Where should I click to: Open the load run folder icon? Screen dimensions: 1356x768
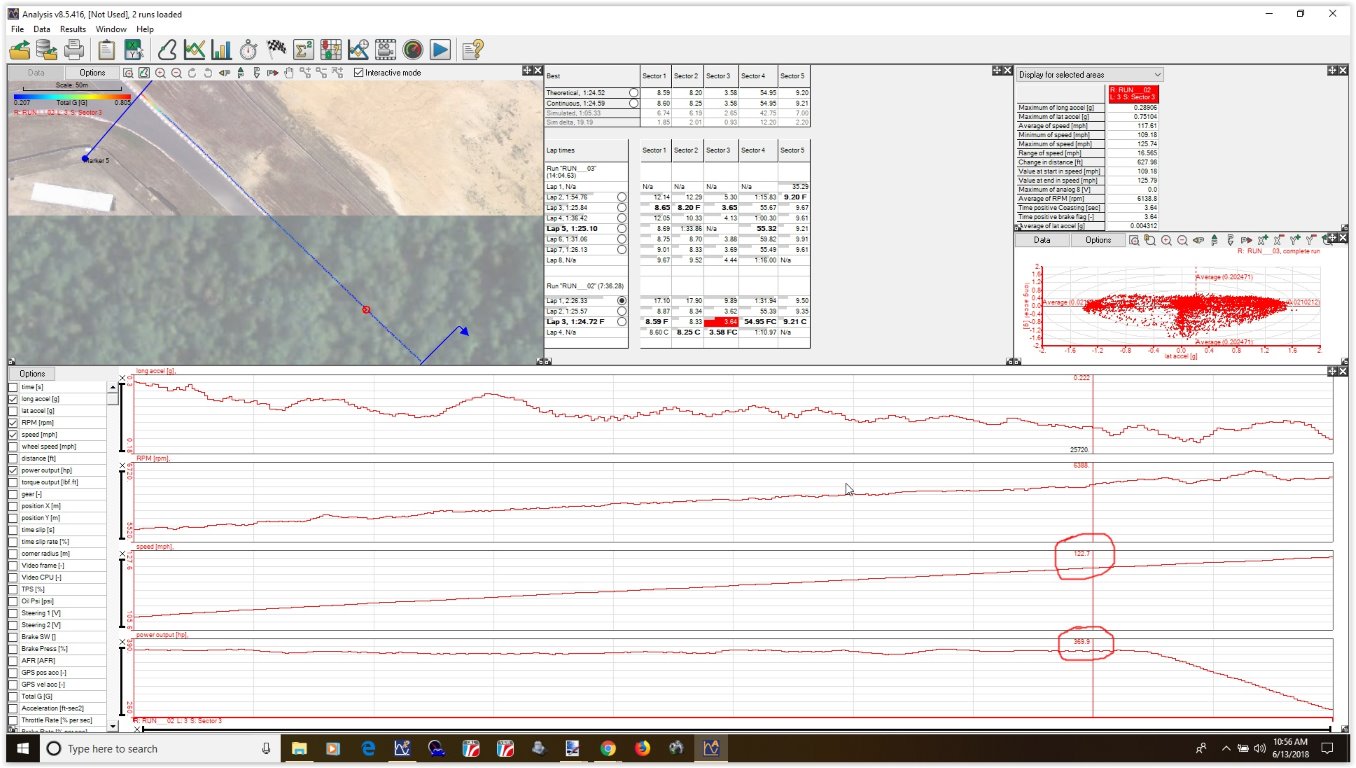(x=20, y=49)
